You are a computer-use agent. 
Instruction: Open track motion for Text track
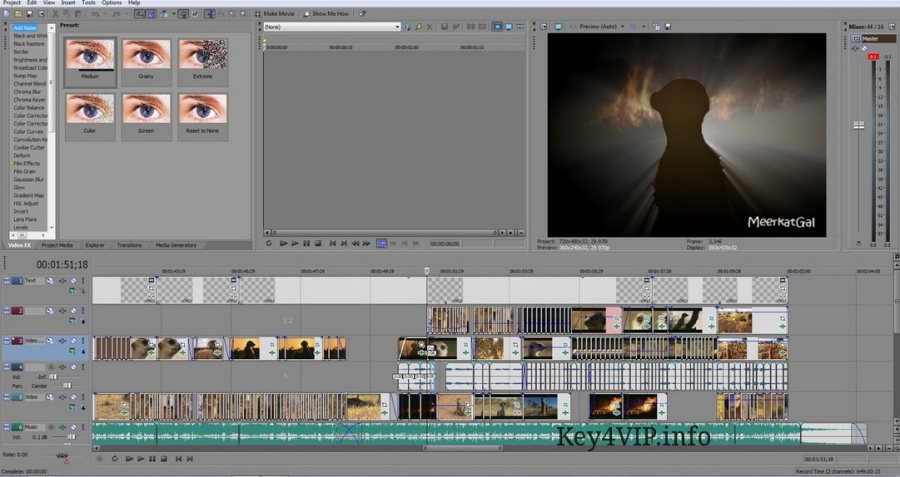(50, 281)
